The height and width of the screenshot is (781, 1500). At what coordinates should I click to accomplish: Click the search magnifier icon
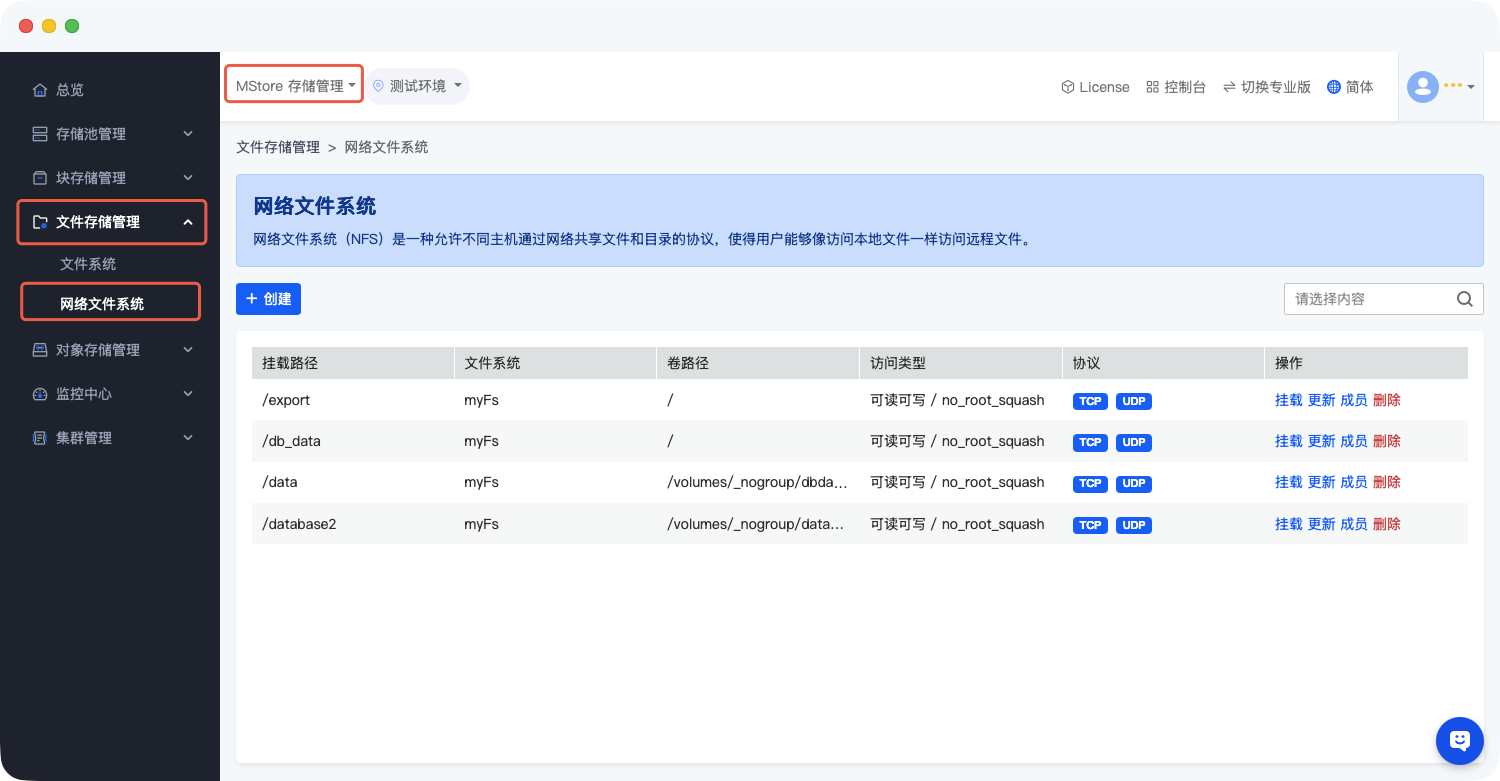click(1464, 299)
